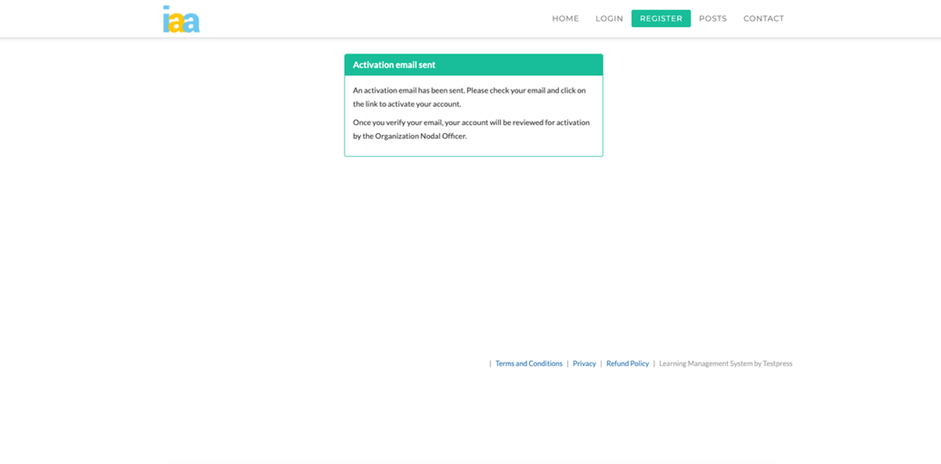Open the HOME page from navigation
The image size is (941, 464).
pyautogui.click(x=565, y=19)
